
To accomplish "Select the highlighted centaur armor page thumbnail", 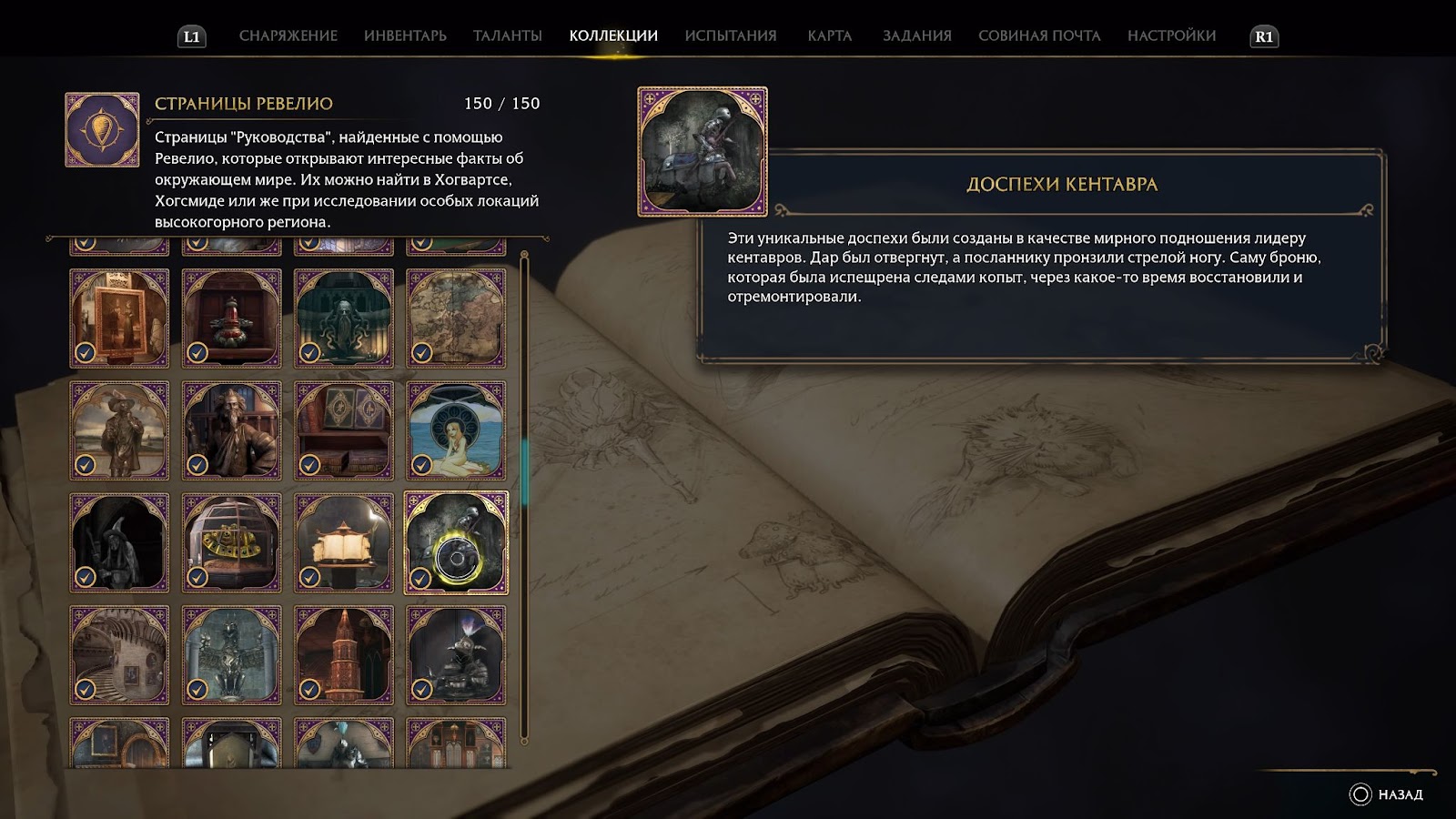I will tap(456, 543).
